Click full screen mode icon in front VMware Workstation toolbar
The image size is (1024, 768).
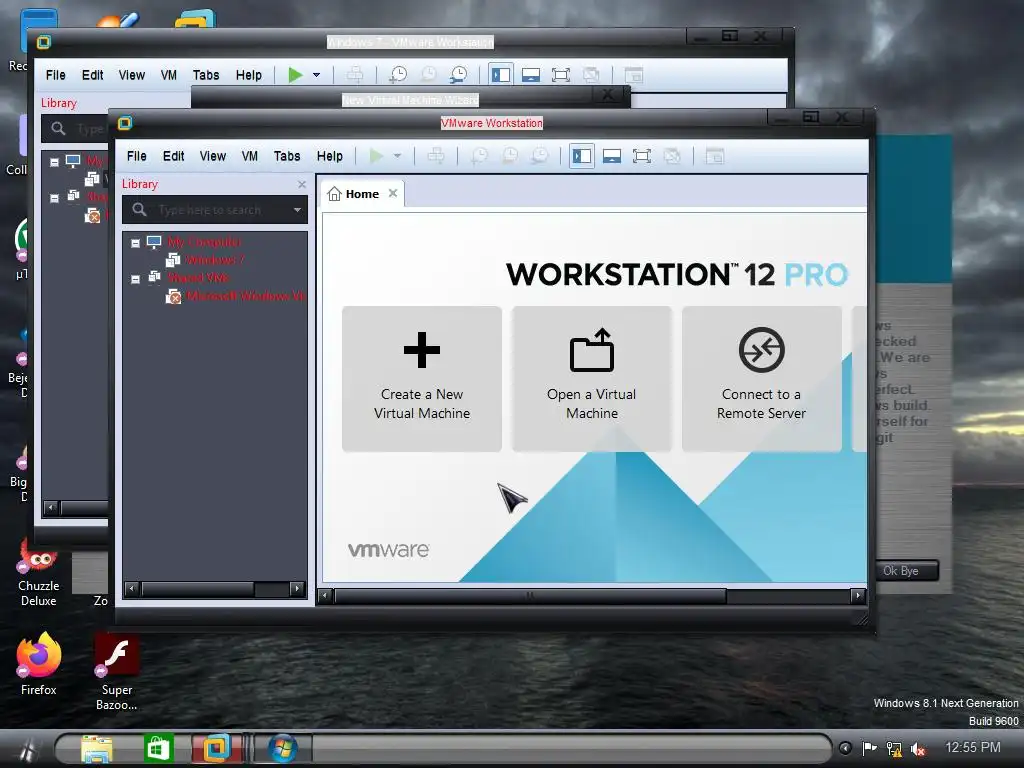(642, 156)
